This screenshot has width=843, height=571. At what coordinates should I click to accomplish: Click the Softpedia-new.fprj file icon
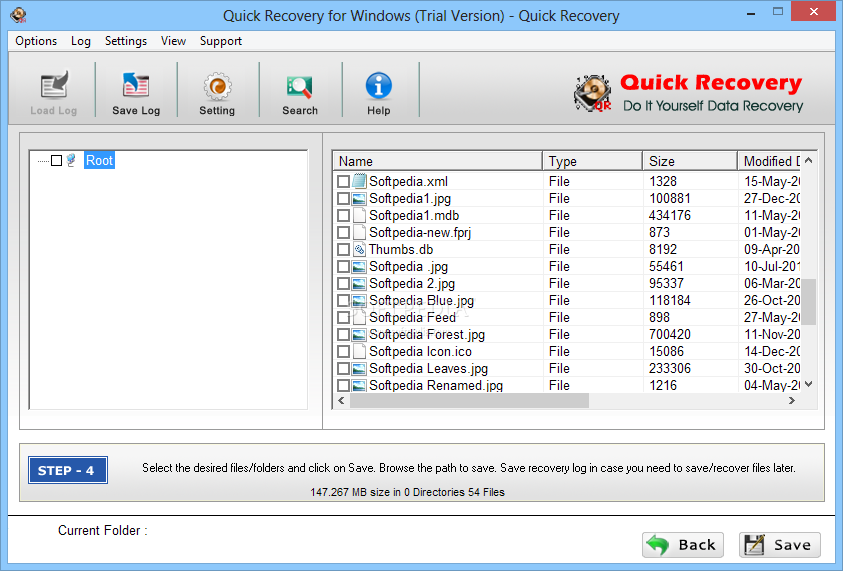tap(359, 233)
